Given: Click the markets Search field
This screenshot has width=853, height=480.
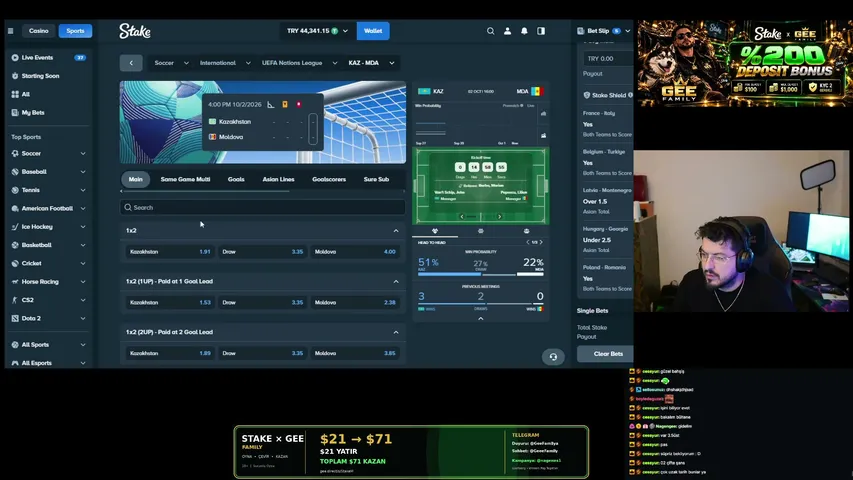Looking at the screenshot, I should coord(263,207).
